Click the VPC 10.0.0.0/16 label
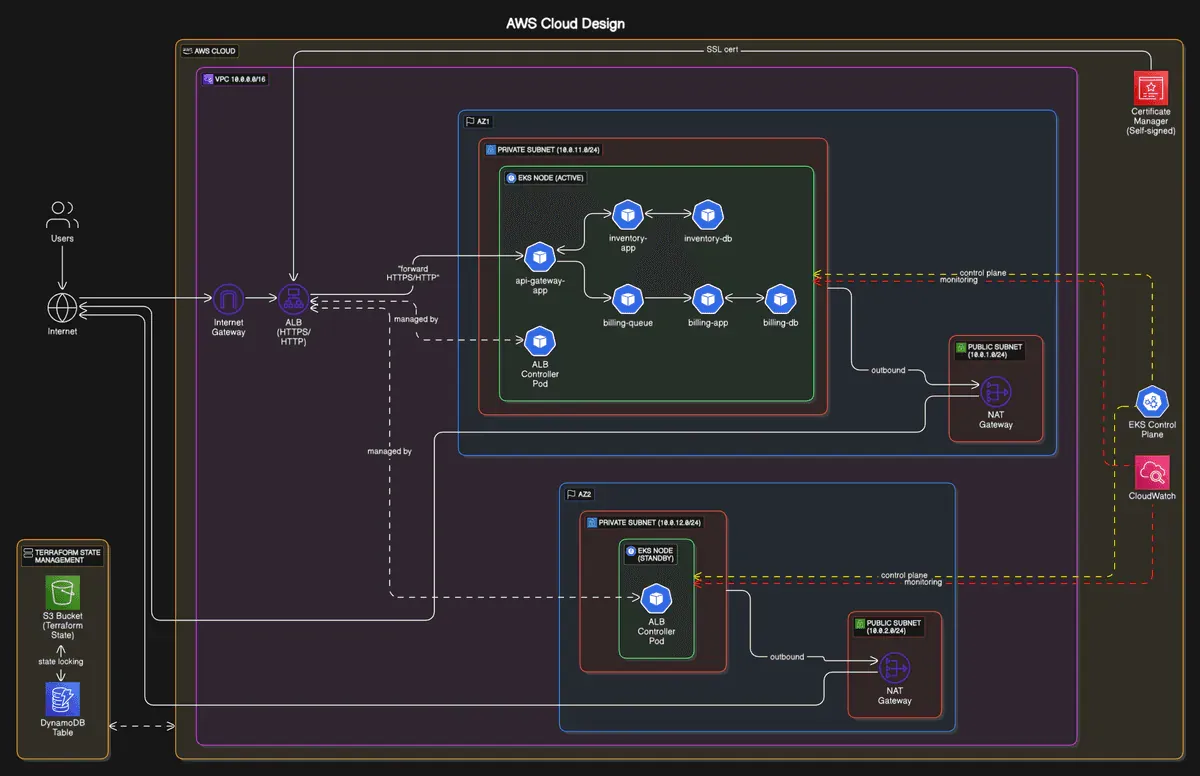 pyautogui.click(x=234, y=78)
